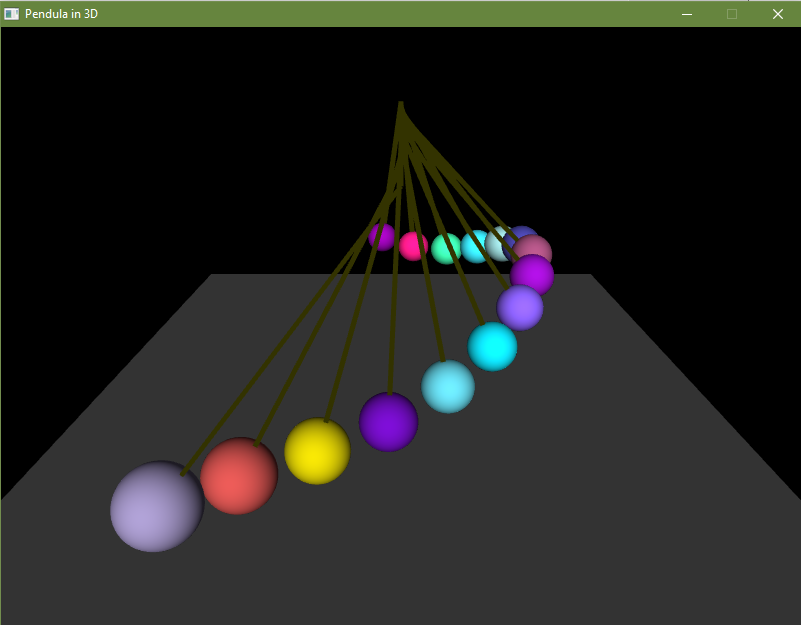The image size is (801, 625).
Task: Click the "Pendula in 3D" title text
Action: (x=61, y=14)
